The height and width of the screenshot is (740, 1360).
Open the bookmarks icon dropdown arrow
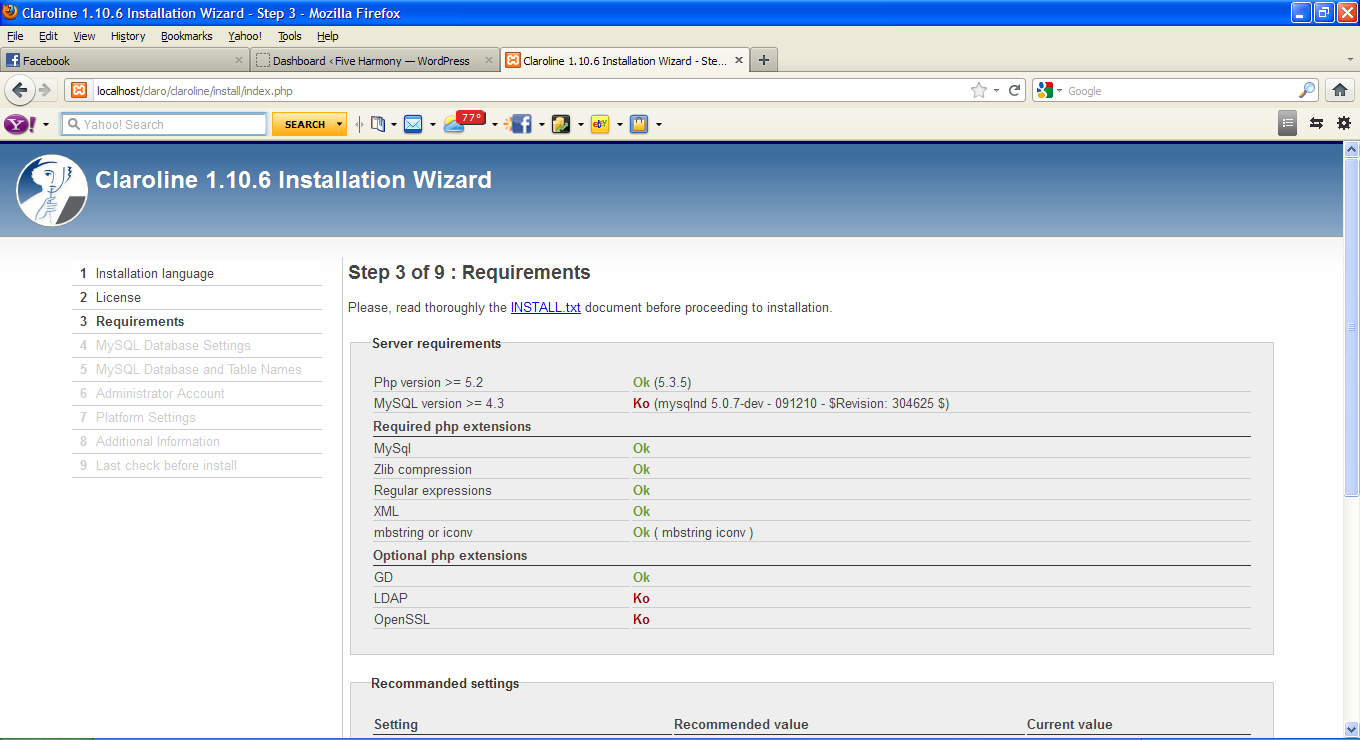tap(394, 125)
